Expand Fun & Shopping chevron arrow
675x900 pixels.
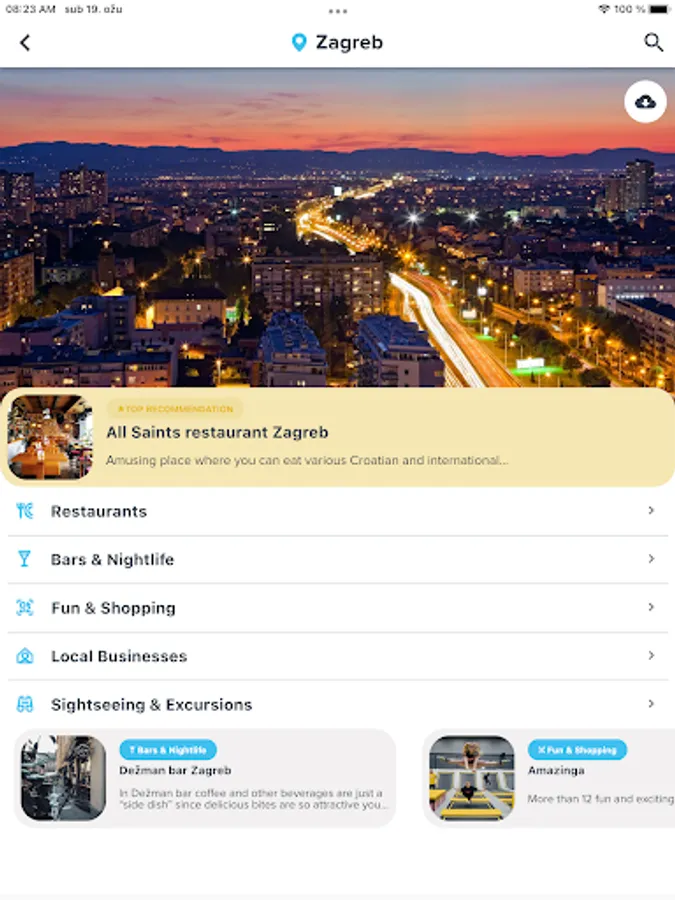click(651, 607)
